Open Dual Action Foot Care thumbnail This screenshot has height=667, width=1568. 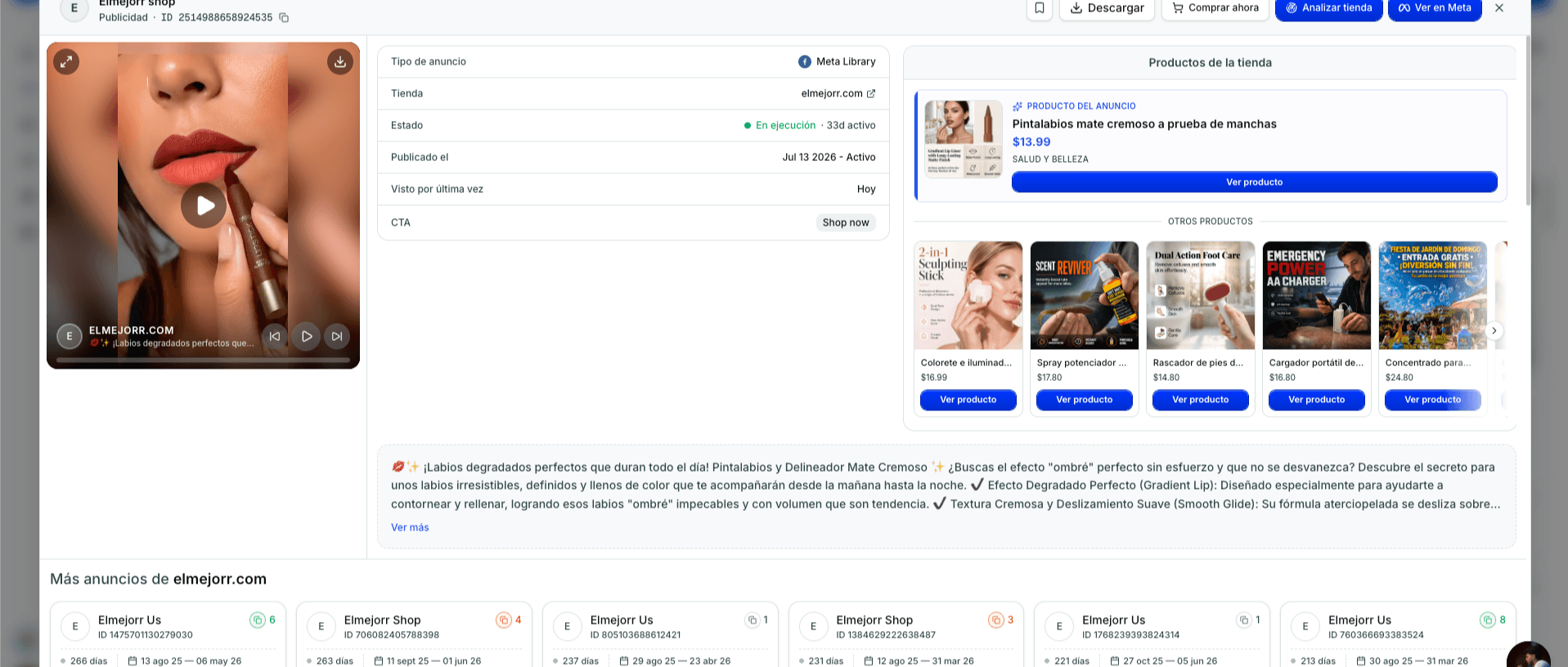pos(1201,295)
